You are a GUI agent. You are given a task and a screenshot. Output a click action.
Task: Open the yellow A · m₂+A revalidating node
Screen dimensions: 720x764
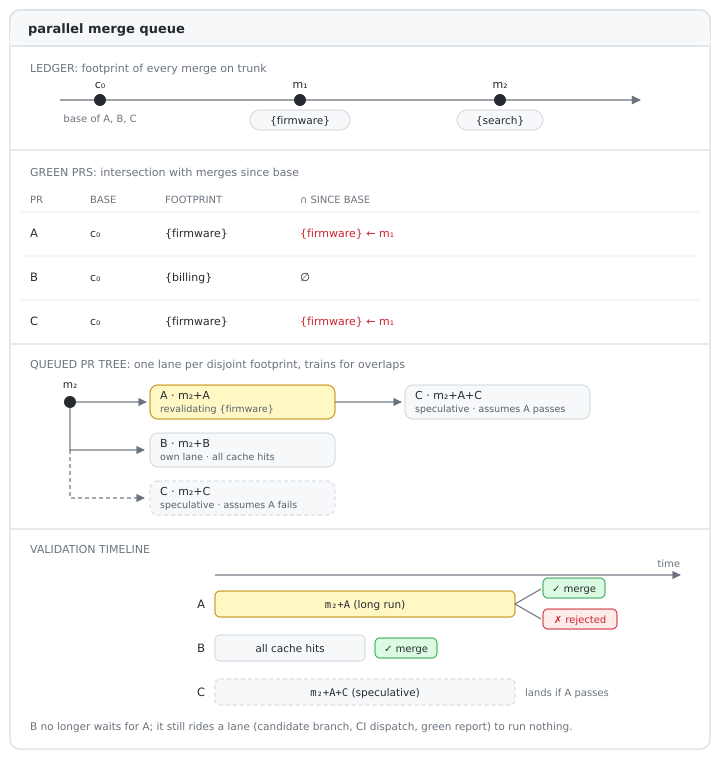(x=243, y=402)
